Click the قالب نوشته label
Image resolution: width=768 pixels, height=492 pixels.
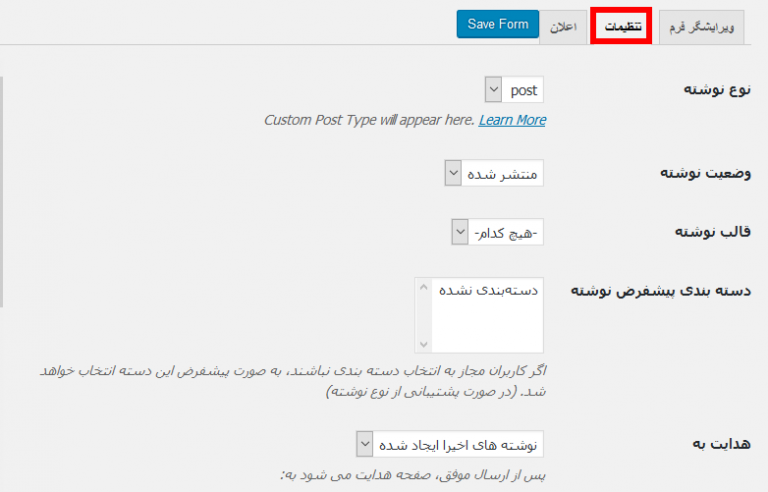713,231
